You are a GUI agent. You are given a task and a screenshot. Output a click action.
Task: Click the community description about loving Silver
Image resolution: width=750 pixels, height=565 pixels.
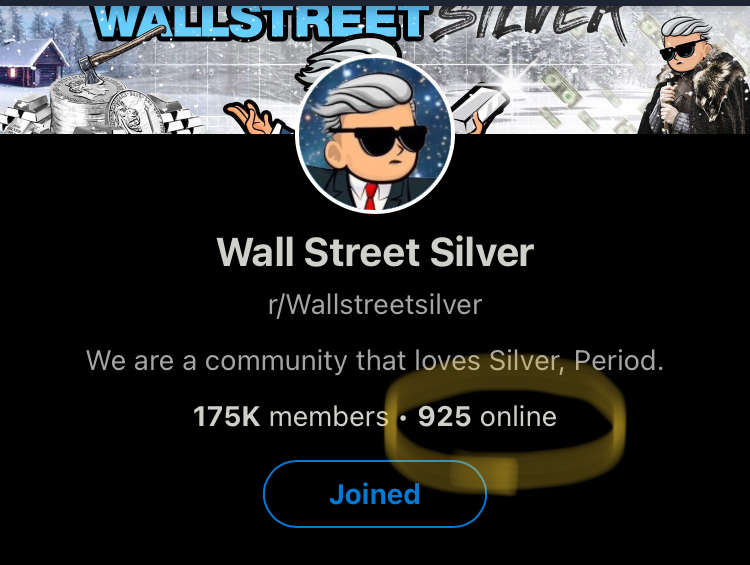(x=375, y=360)
